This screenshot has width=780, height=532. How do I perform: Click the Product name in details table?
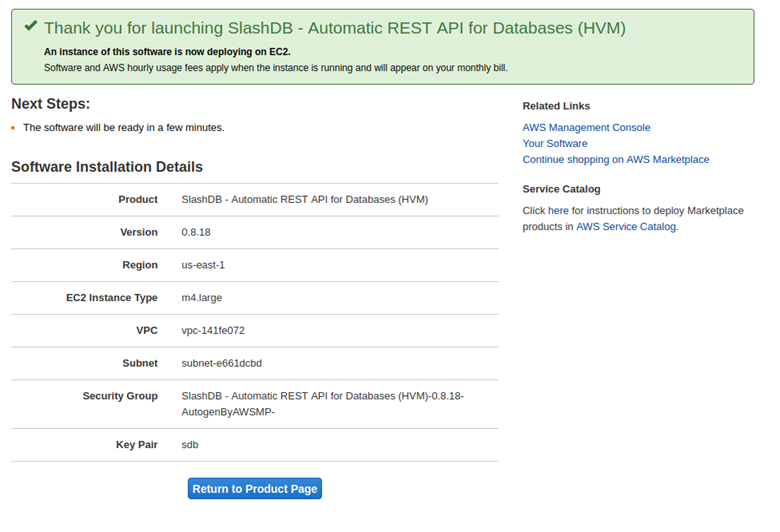click(x=304, y=199)
